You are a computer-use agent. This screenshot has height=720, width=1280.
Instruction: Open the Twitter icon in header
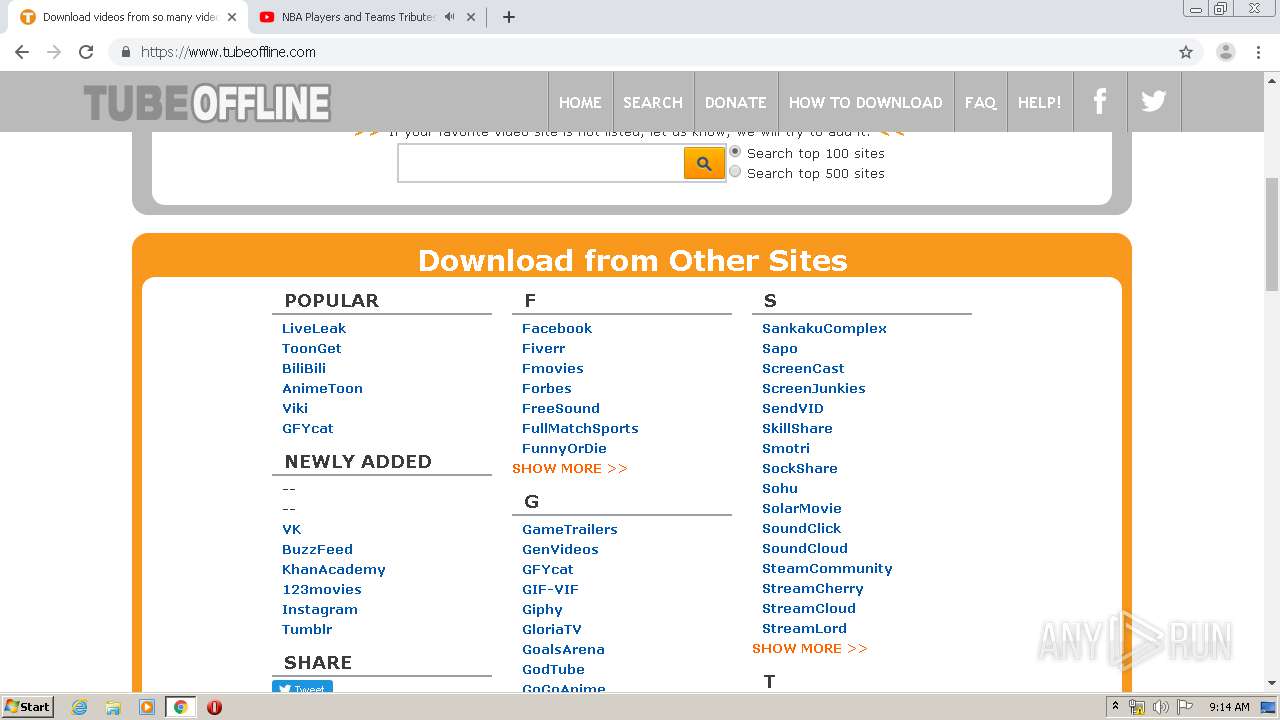pos(1154,101)
